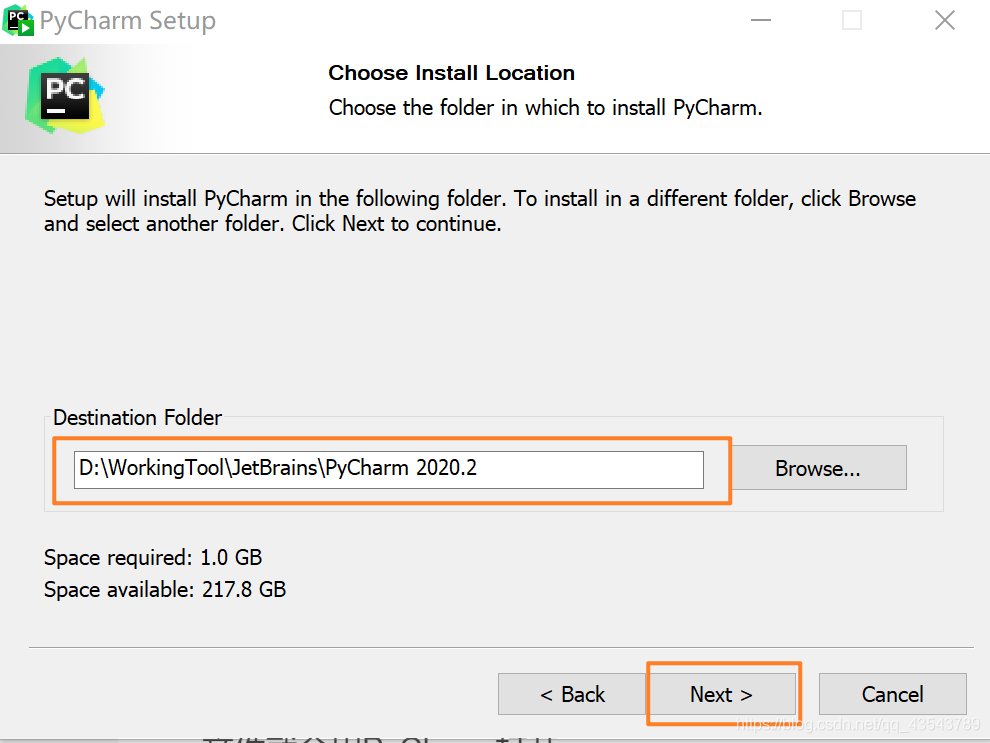The height and width of the screenshot is (743, 990).
Task: Click the Choose Install Location heading
Action: click(x=451, y=73)
